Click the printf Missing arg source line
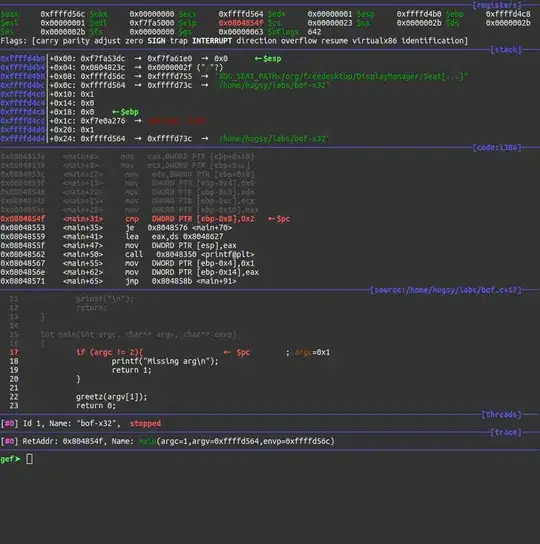Viewport: 540px width, 544px height. pos(165,361)
